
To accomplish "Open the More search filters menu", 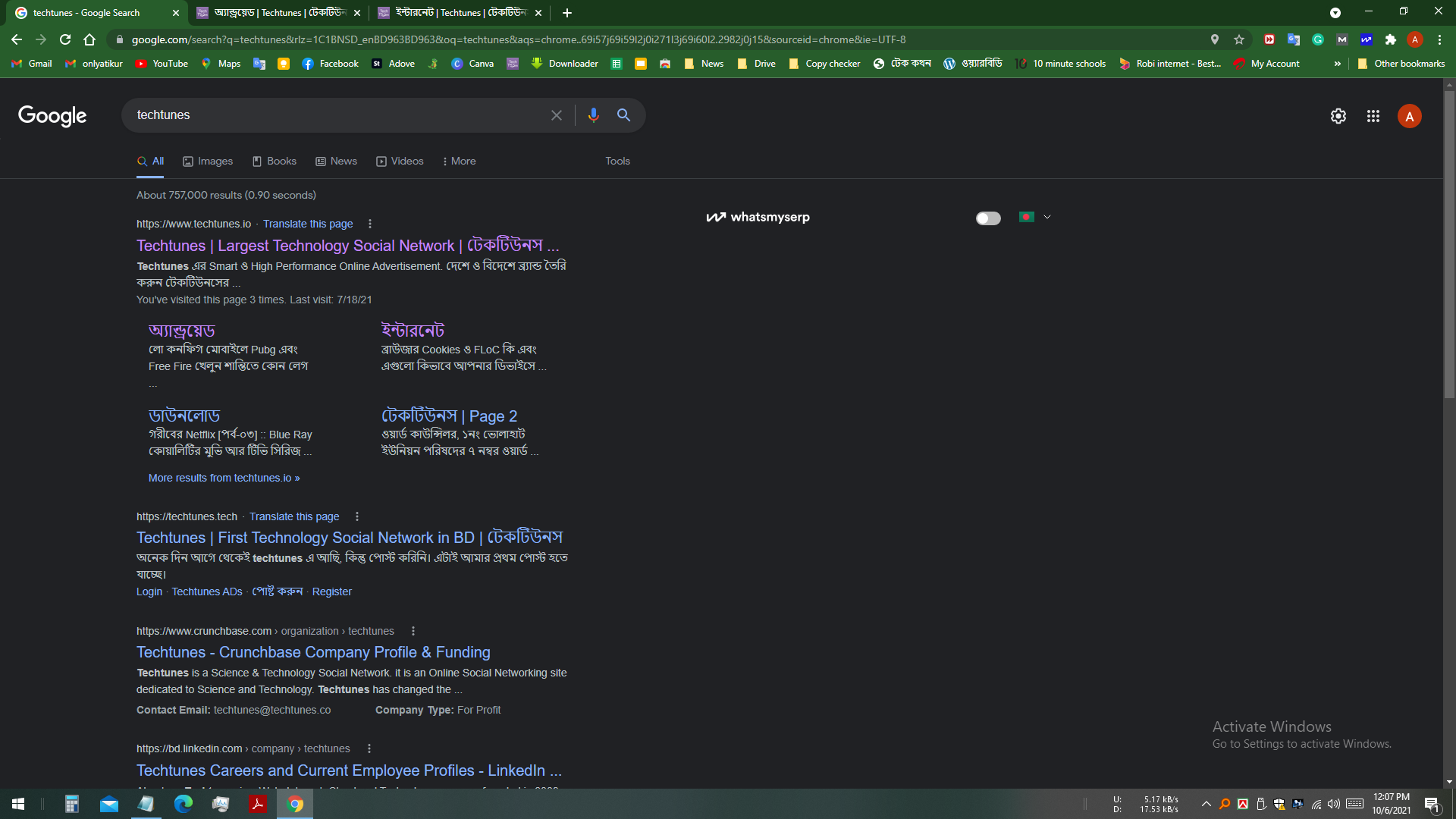I will [459, 161].
